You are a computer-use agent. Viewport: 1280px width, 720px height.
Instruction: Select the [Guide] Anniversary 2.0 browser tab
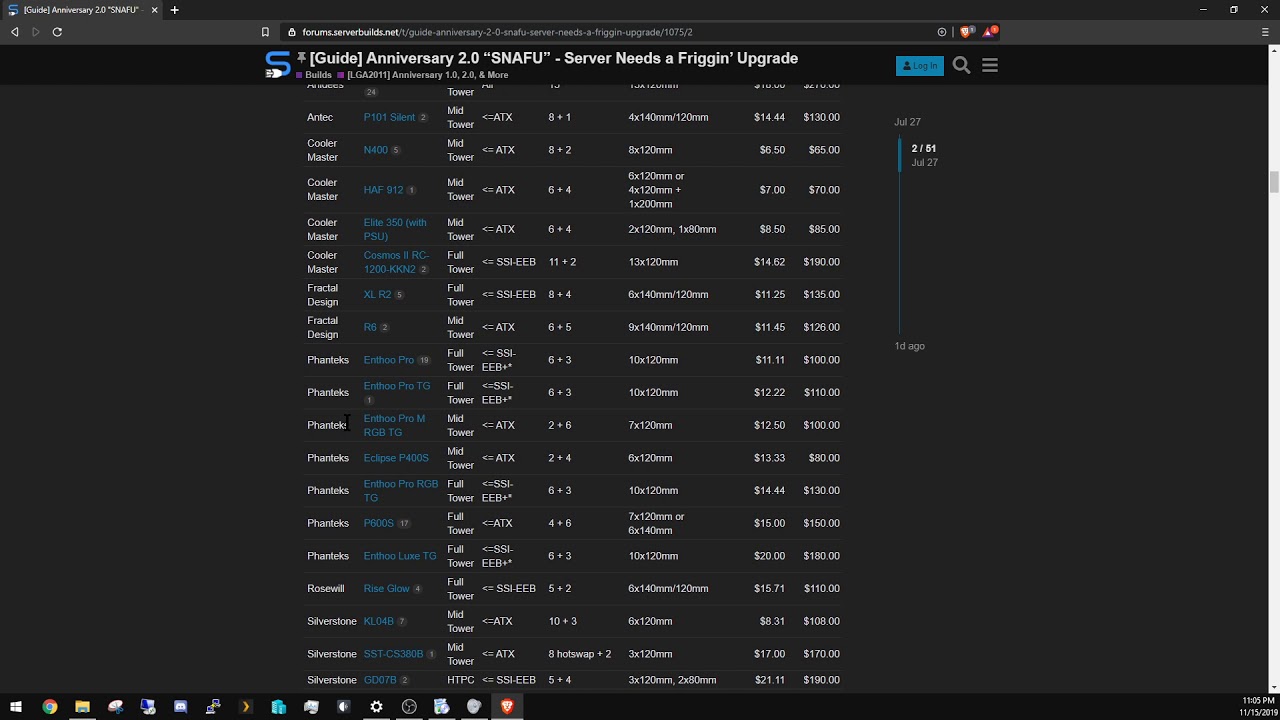[83, 10]
